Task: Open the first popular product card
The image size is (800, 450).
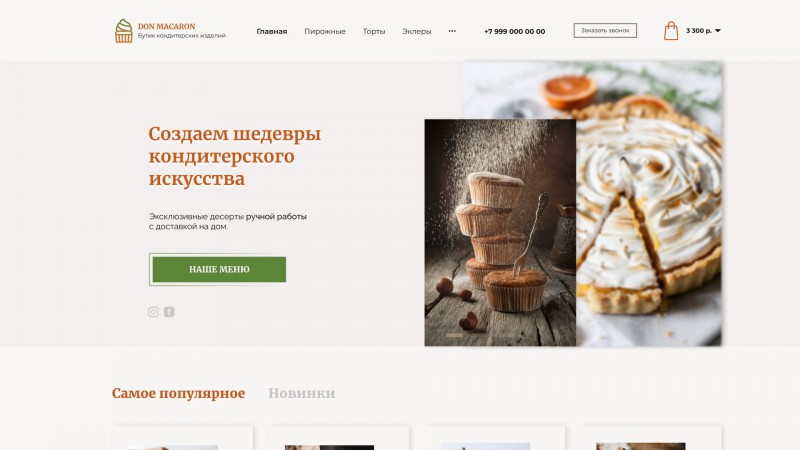Action: 183,438
